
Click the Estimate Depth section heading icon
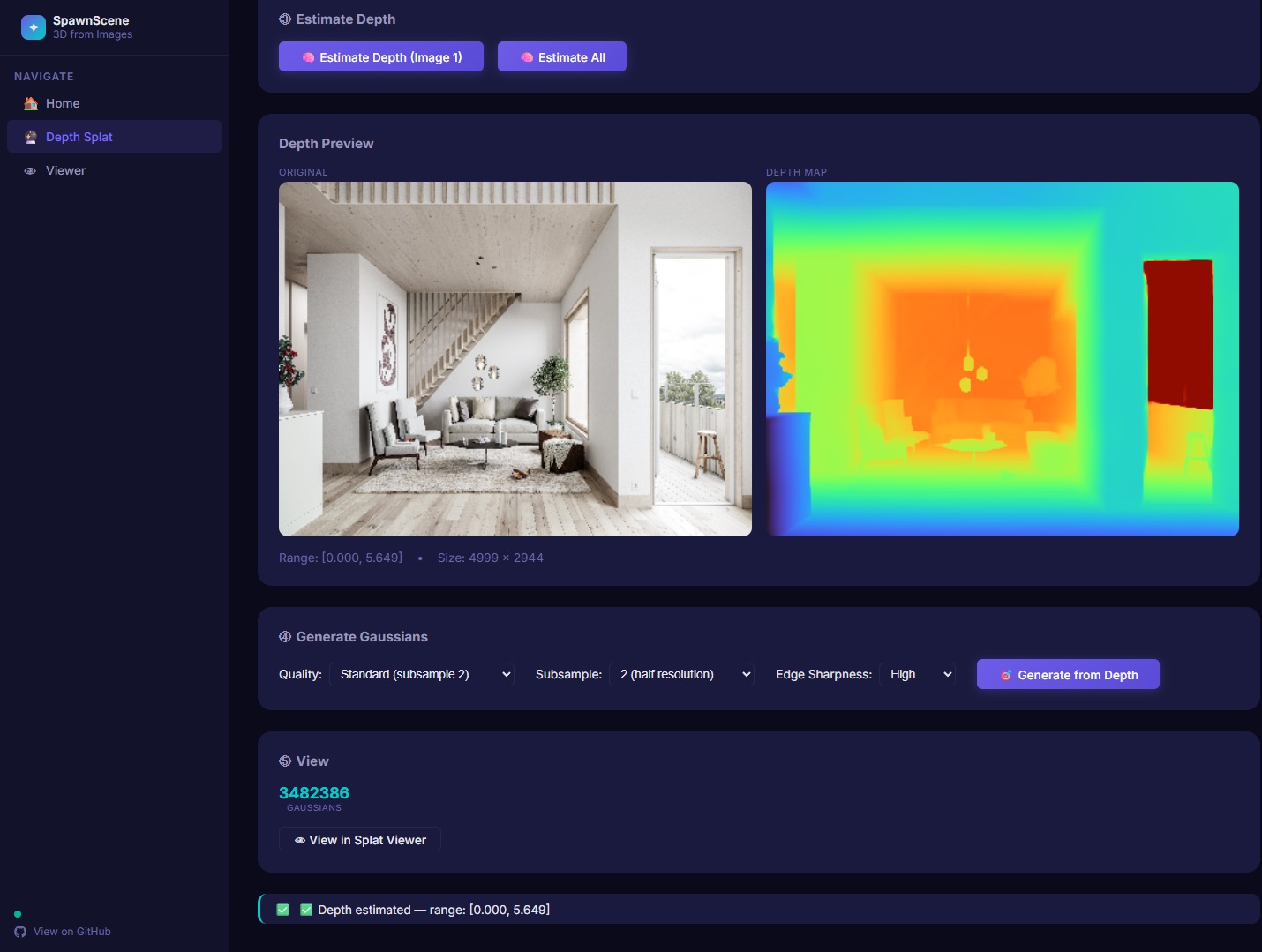(285, 19)
